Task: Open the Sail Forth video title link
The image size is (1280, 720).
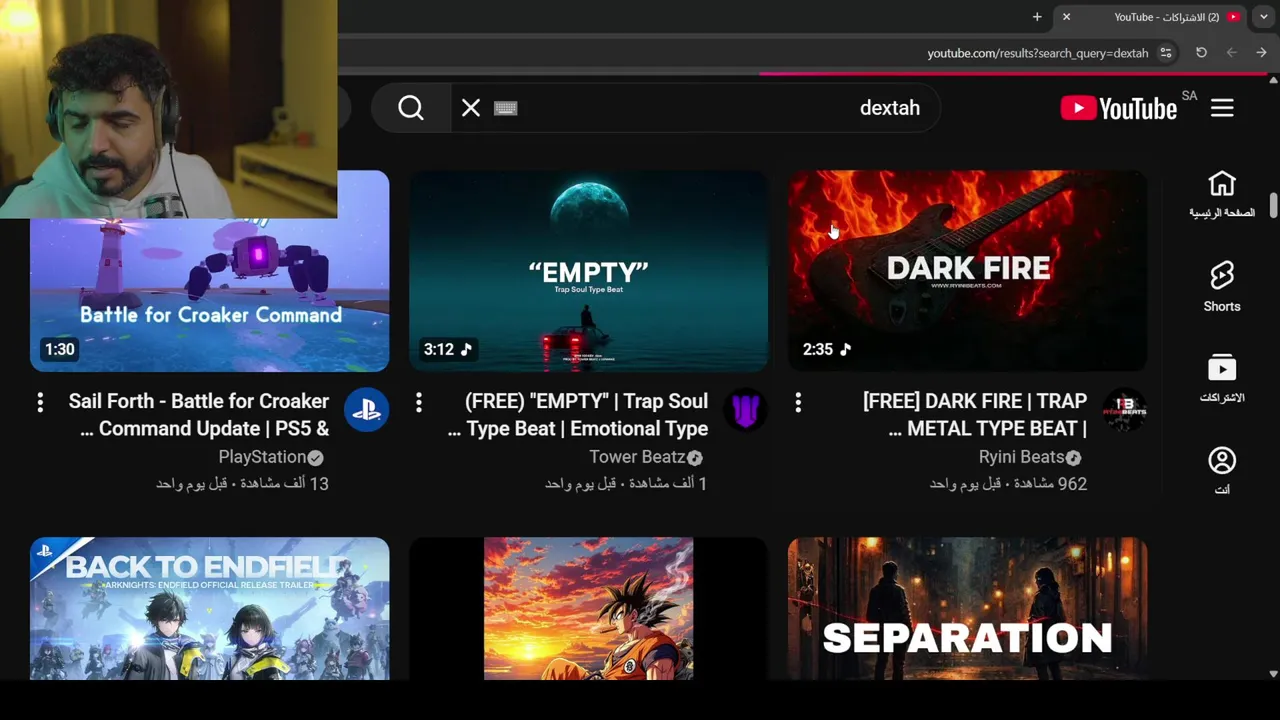Action: pyautogui.click(x=199, y=415)
